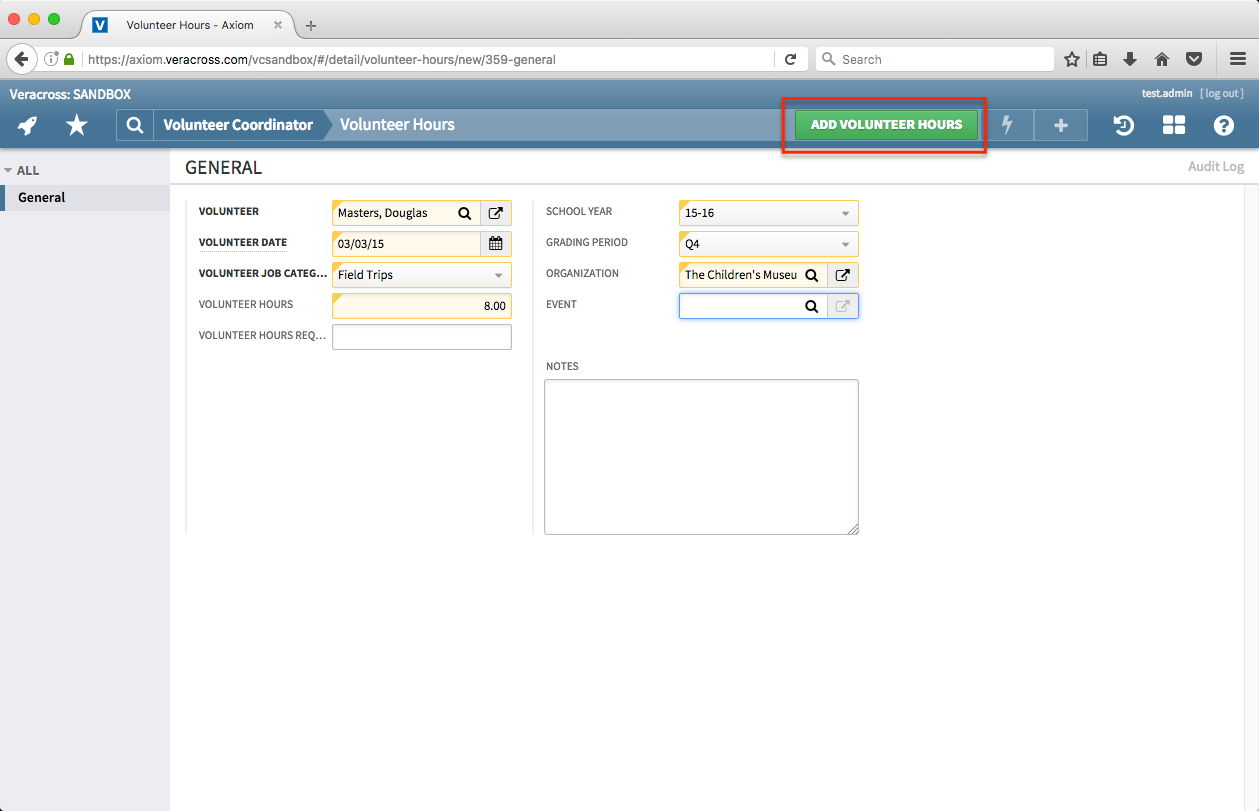Open the School Year dropdown
Viewport: 1259px width, 811px height.
(844, 212)
